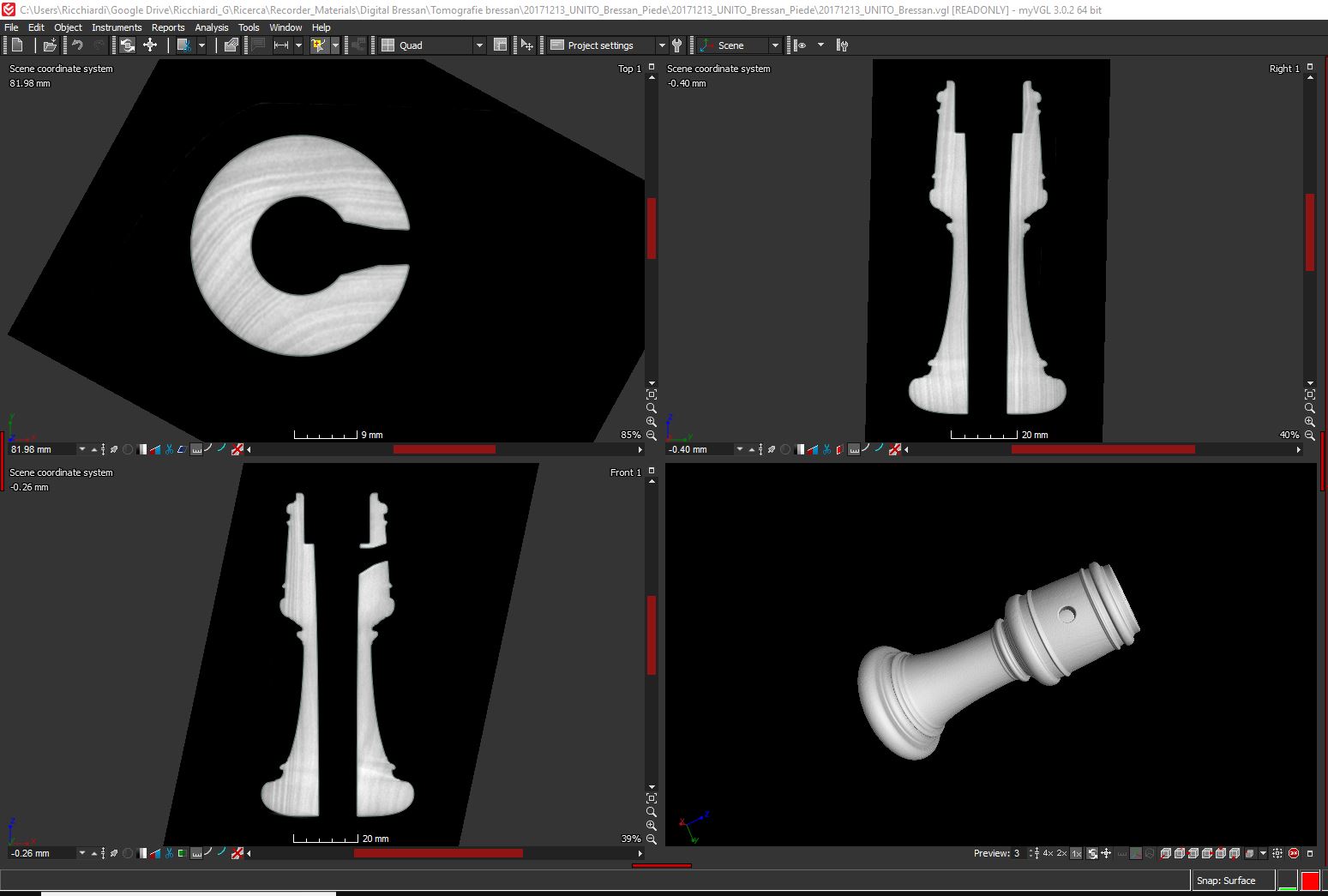The height and width of the screenshot is (896, 1328).
Task: Click the wrench icon beside Project settings
Action: (x=677, y=45)
